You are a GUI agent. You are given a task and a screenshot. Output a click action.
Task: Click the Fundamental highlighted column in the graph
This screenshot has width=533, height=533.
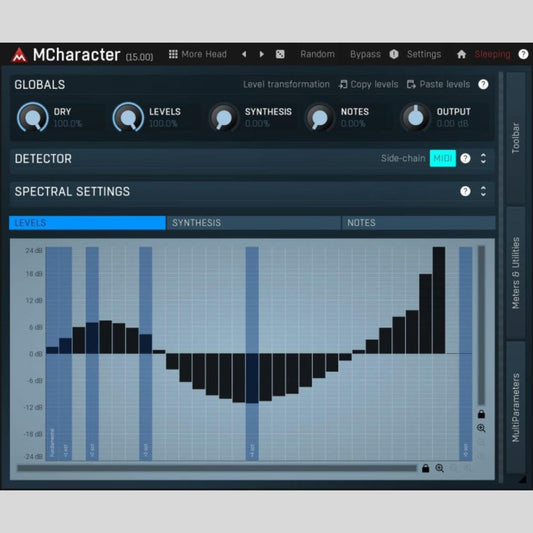tap(52, 354)
